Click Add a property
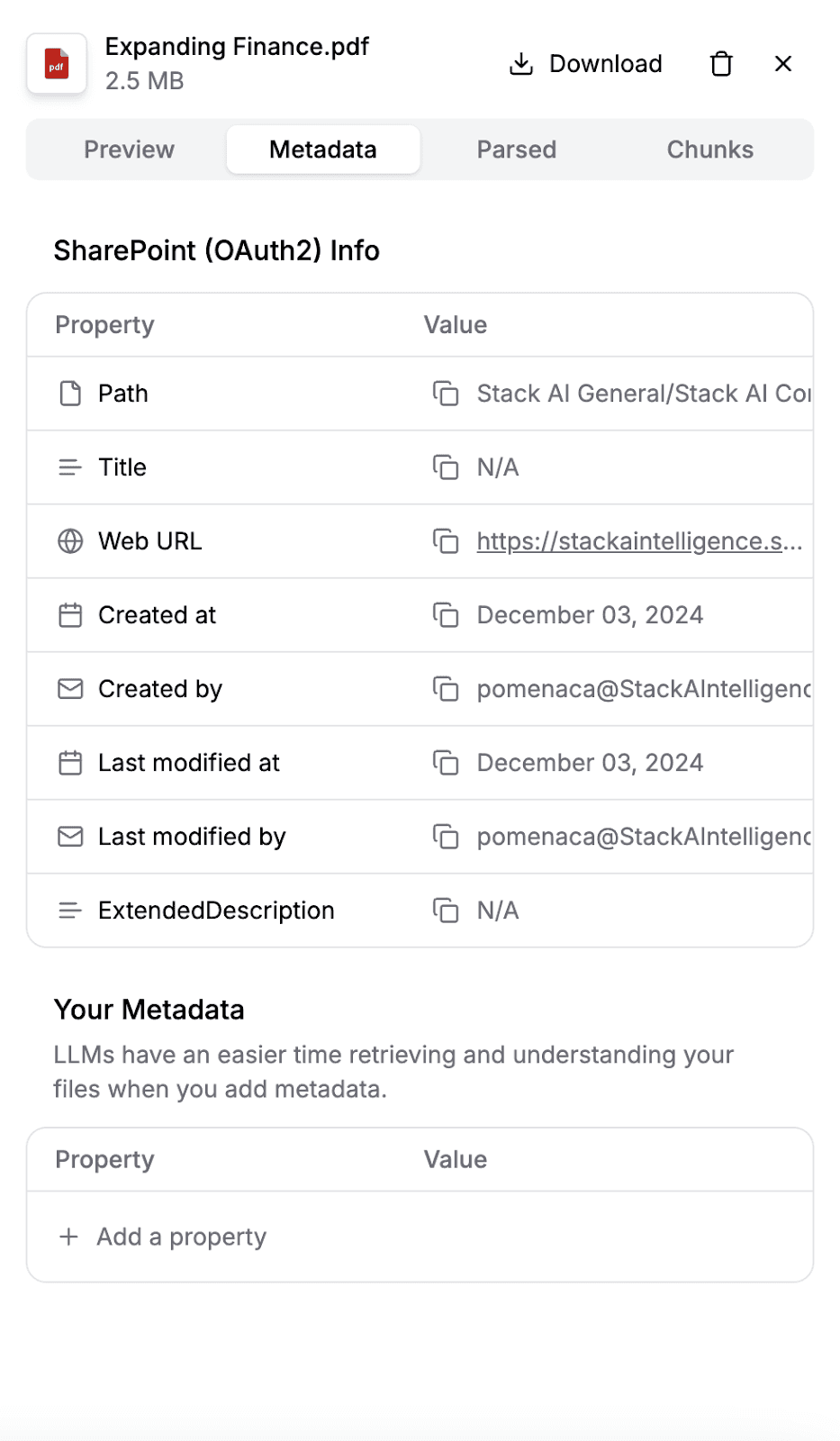840x1441 pixels. 181,1237
